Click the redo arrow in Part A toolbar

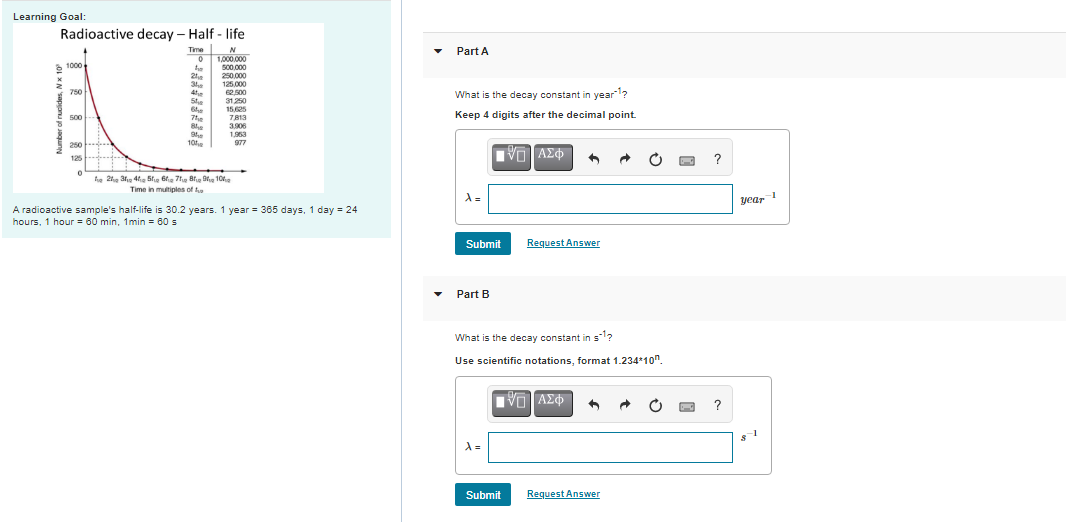point(624,160)
